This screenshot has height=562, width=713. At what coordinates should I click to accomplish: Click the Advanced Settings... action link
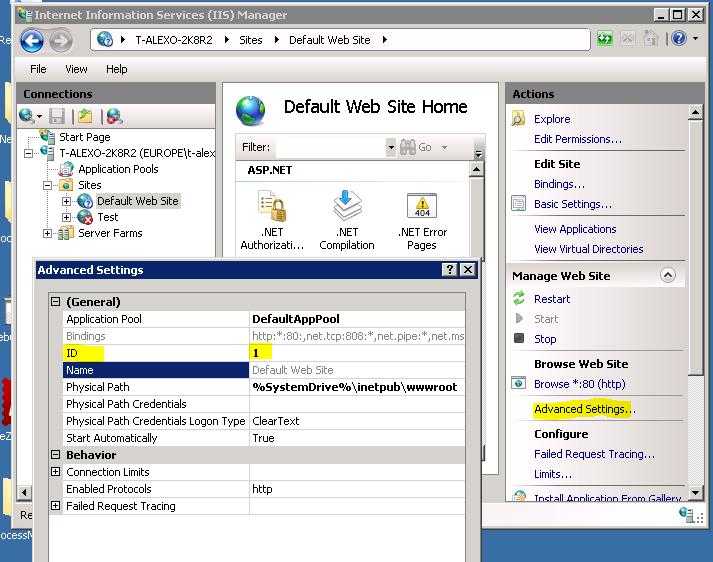[x=584, y=409]
